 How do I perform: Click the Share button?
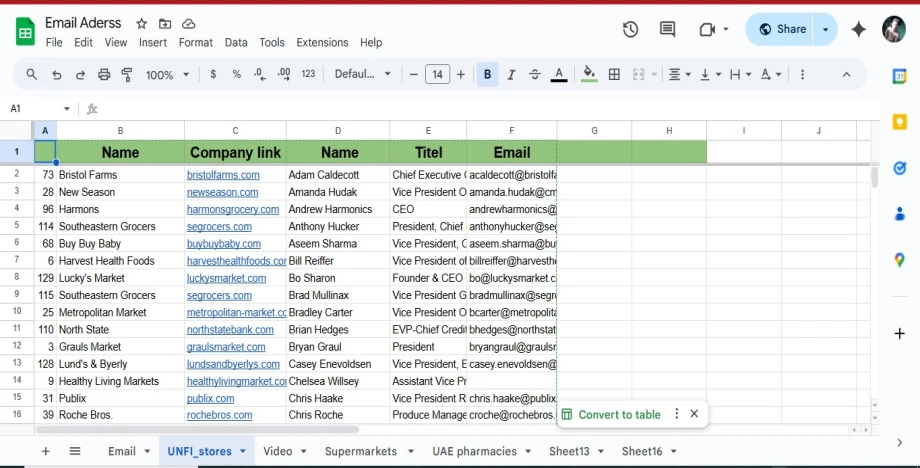tap(781, 29)
